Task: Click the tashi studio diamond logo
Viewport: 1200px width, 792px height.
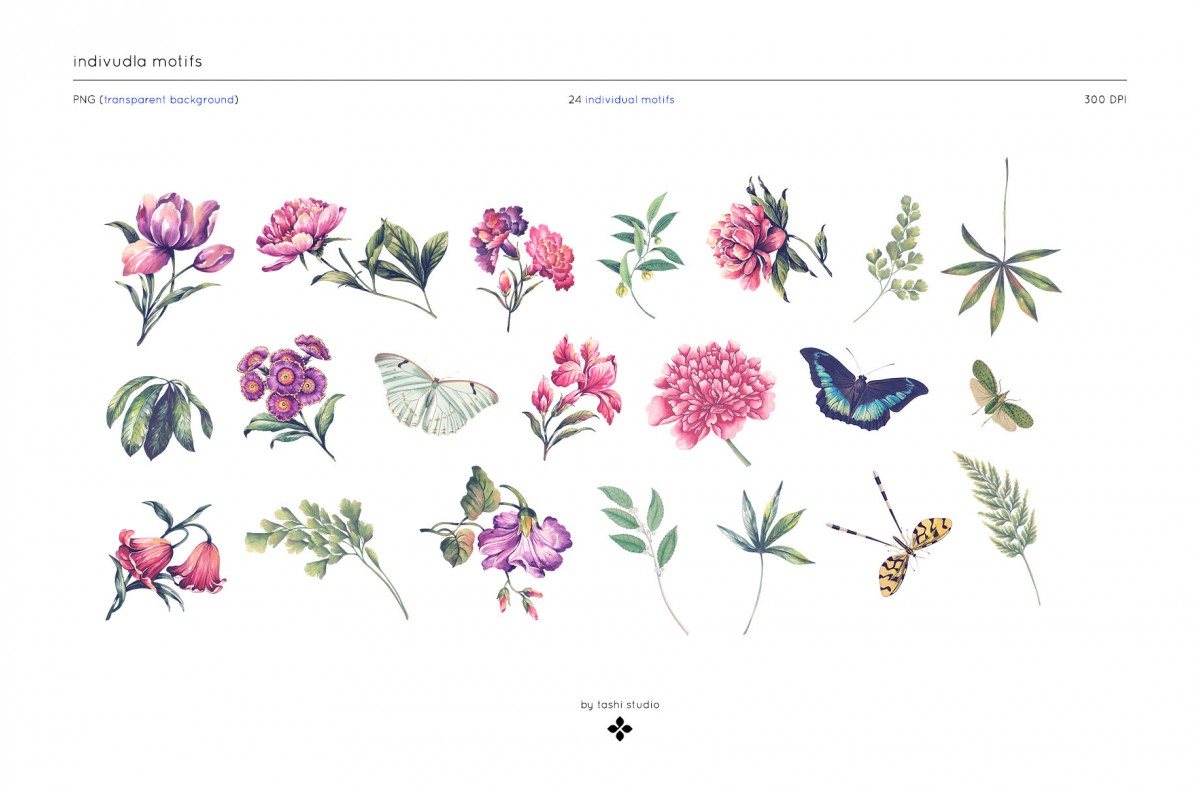Action: pos(620,729)
